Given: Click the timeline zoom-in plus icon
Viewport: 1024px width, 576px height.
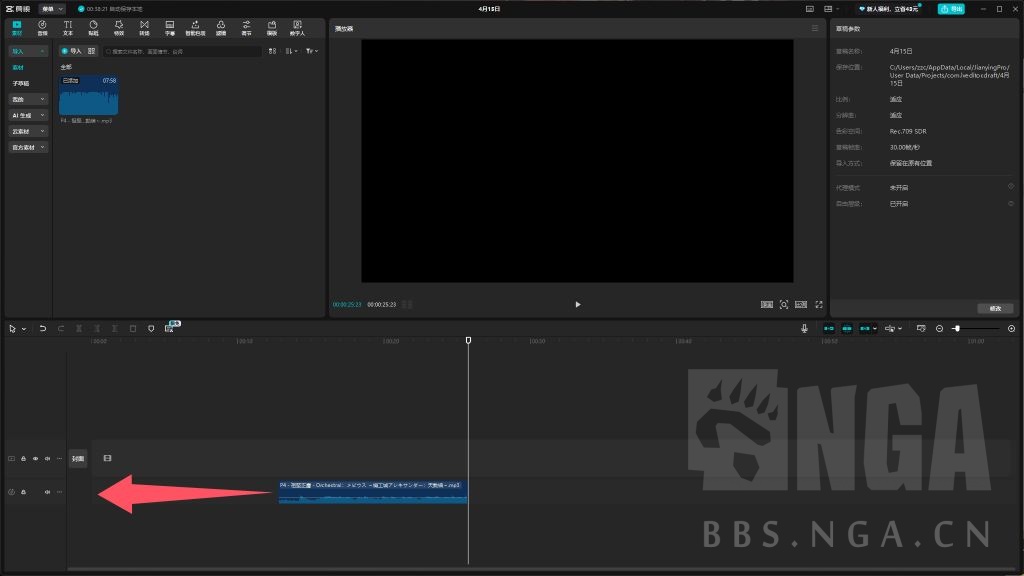Looking at the screenshot, I should click(1011, 328).
